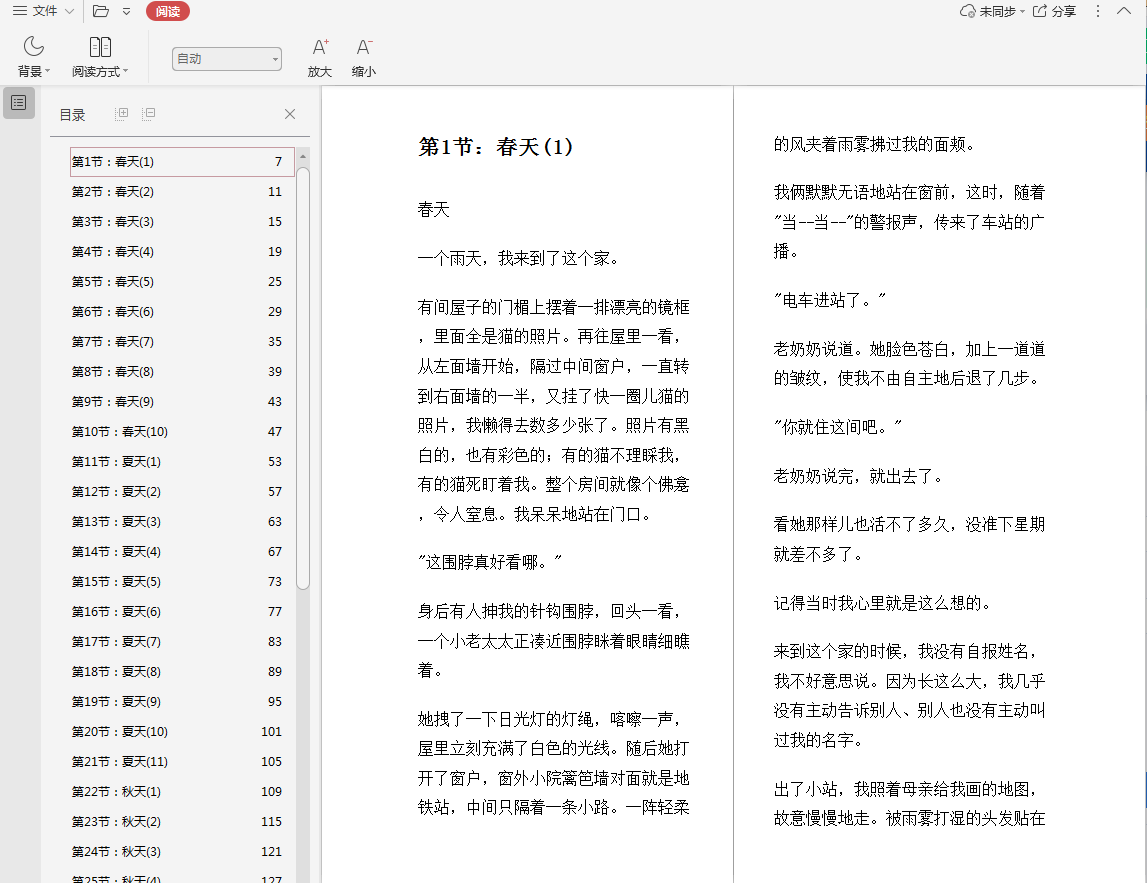This screenshot has height=883, width=1147.
Task: Click the contents panel vertical scrollbar
Action: click(x=303, y=380)
